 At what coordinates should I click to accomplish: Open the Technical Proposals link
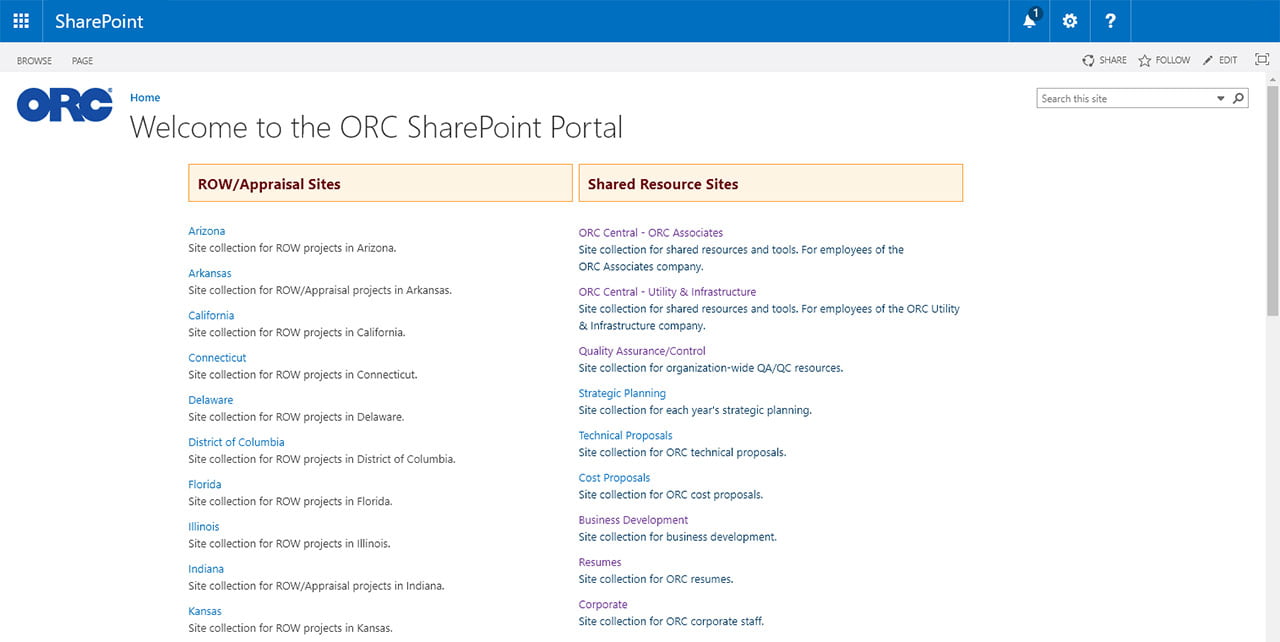(x=625, y=435)
